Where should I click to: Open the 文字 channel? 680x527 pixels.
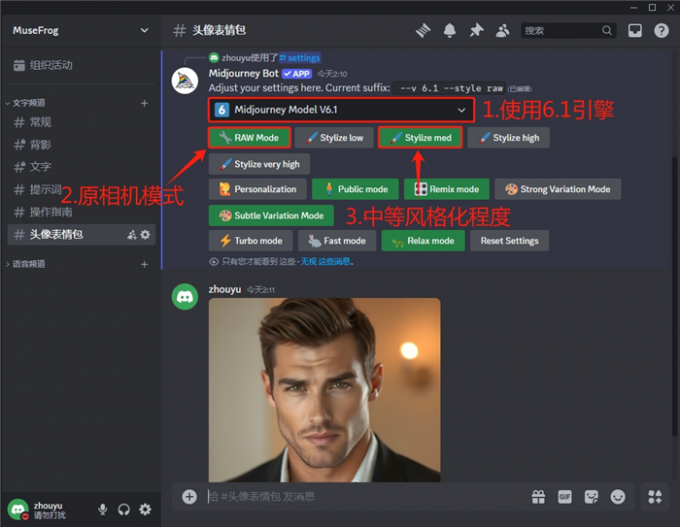pyautogui.click(x=81, y=167)
